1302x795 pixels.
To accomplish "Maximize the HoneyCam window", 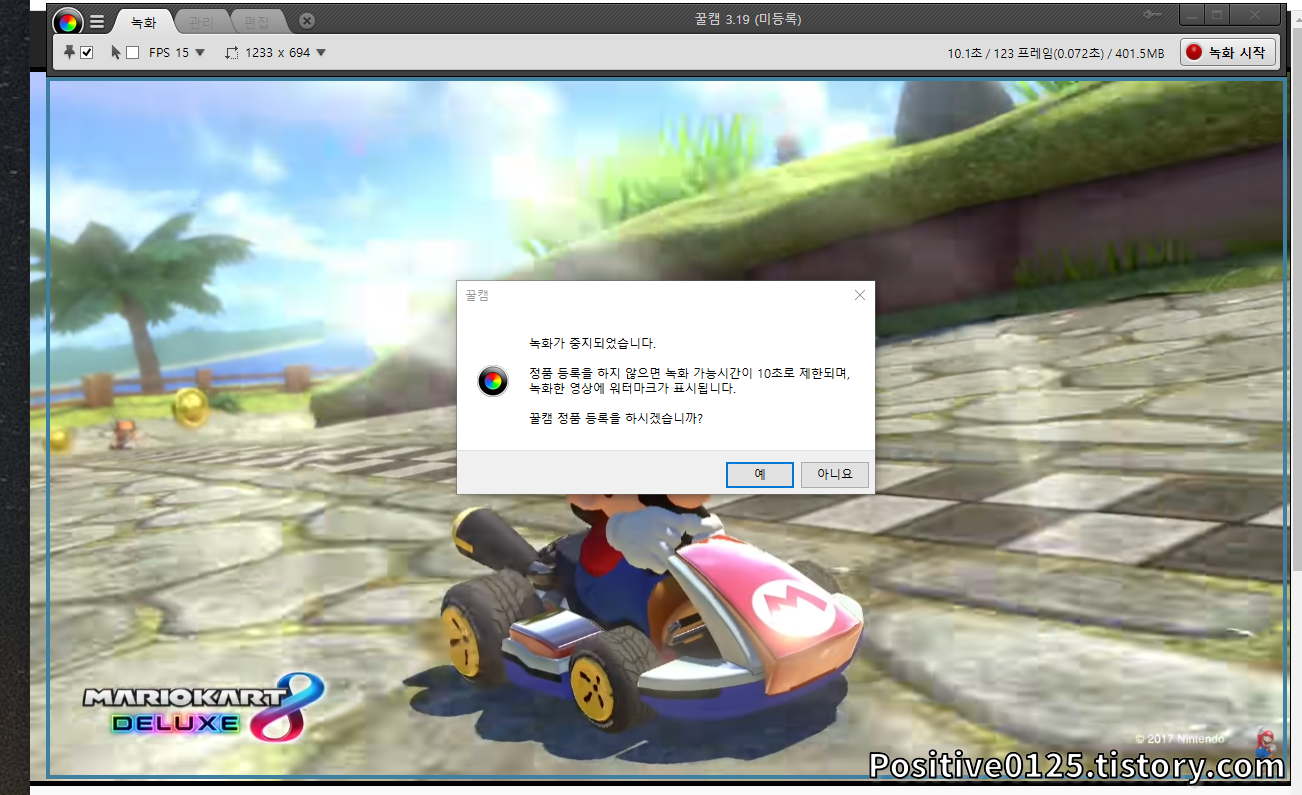I will [1217, 15].
